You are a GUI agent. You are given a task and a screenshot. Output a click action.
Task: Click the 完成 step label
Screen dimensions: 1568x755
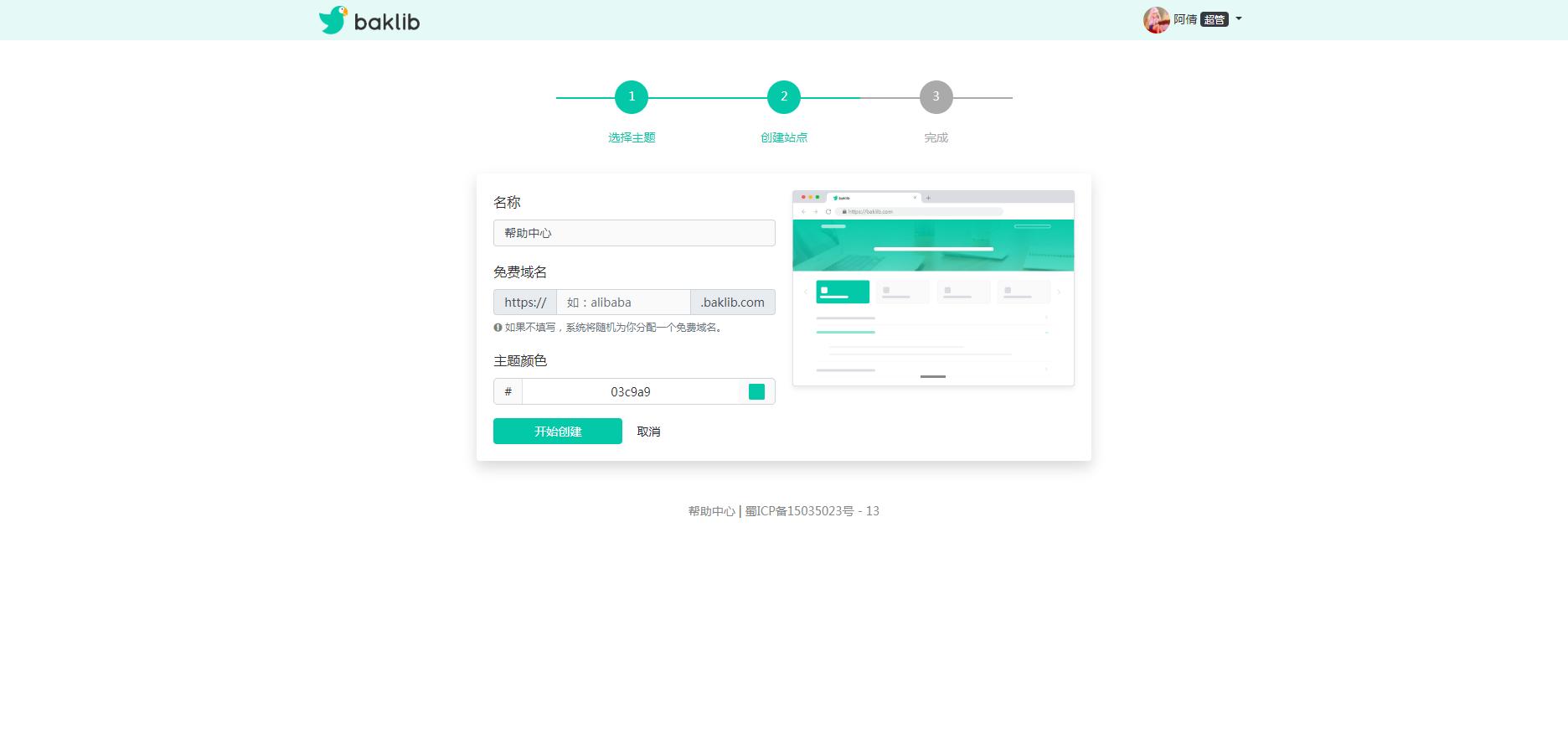pos(936,137)
